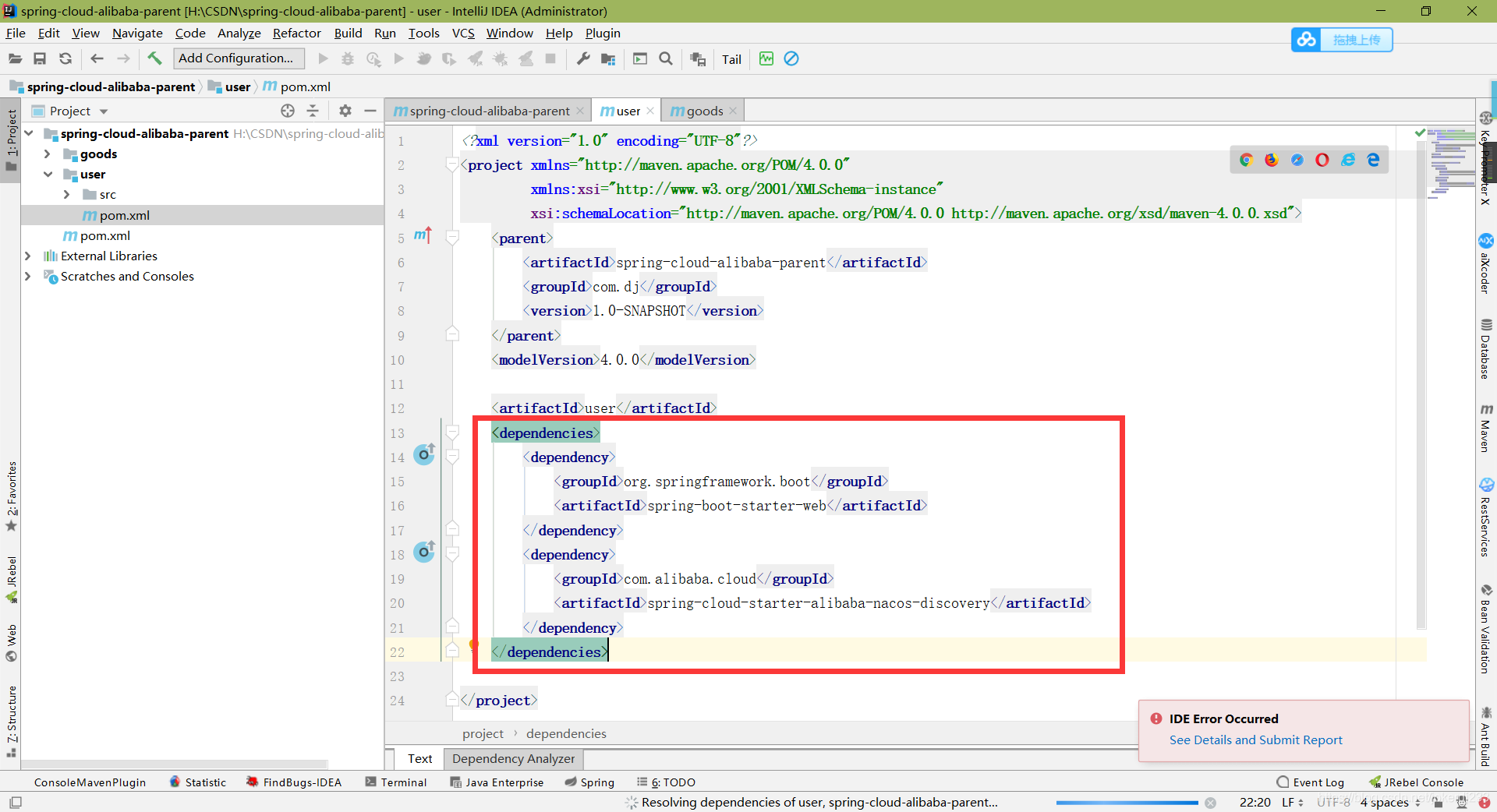Navigate back with the left arrow icon
1497x812 pixels.
coord(97,58)
